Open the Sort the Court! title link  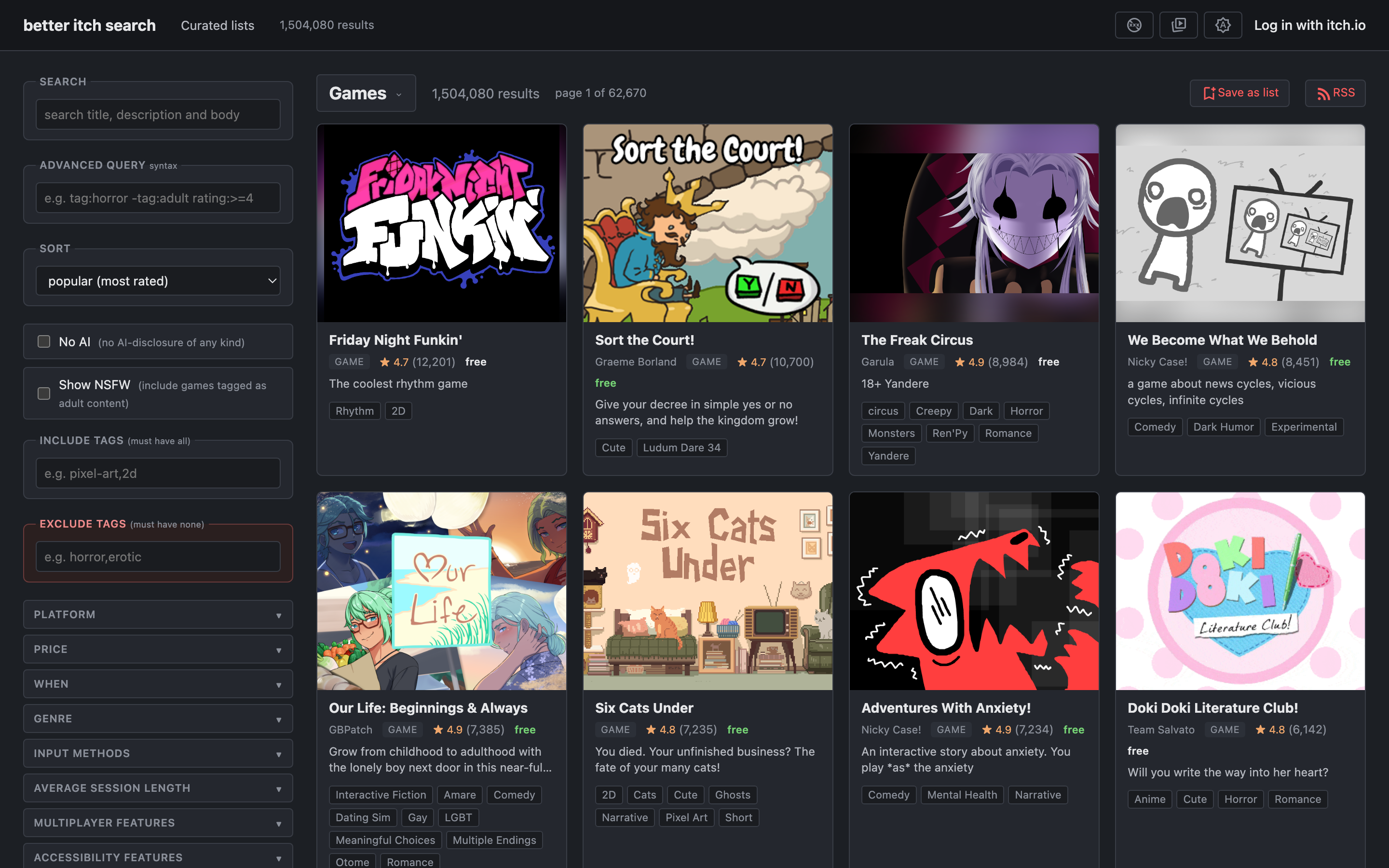click(644, 340)
